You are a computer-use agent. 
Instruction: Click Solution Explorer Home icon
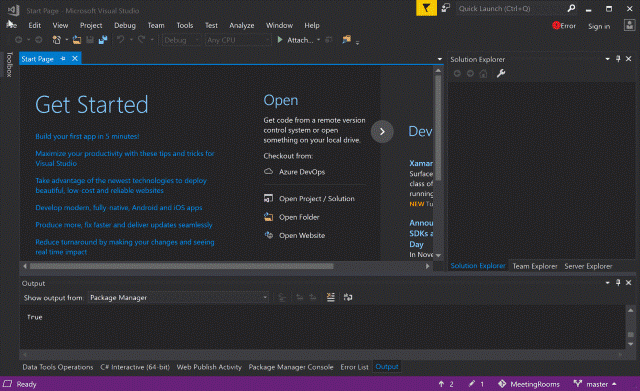click(x=483, y=73)
